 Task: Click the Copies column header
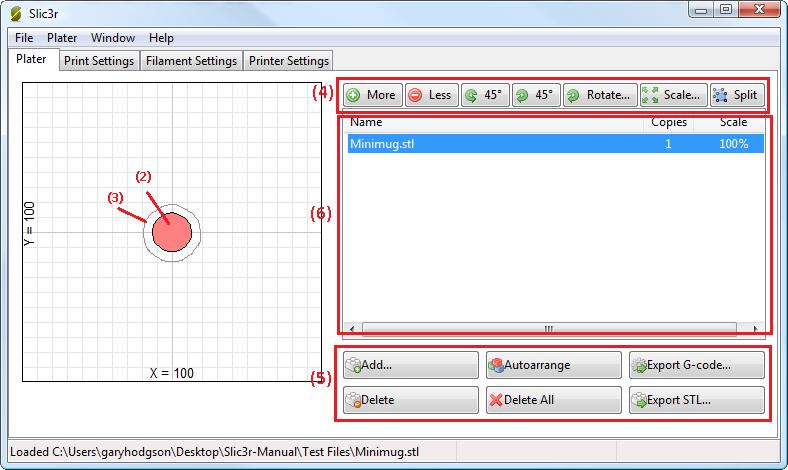coord(668,122)
